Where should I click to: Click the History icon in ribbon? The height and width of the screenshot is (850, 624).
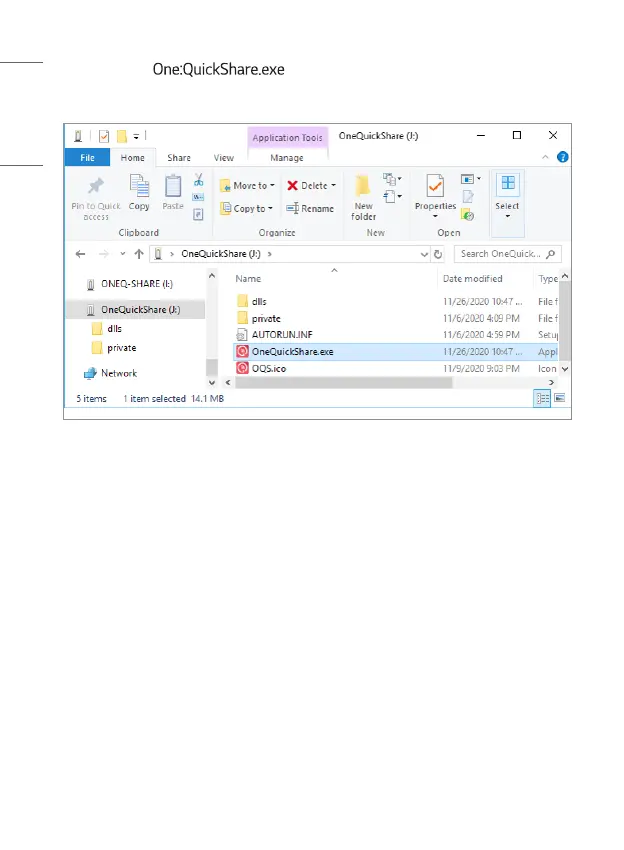(x=467, y=215)
